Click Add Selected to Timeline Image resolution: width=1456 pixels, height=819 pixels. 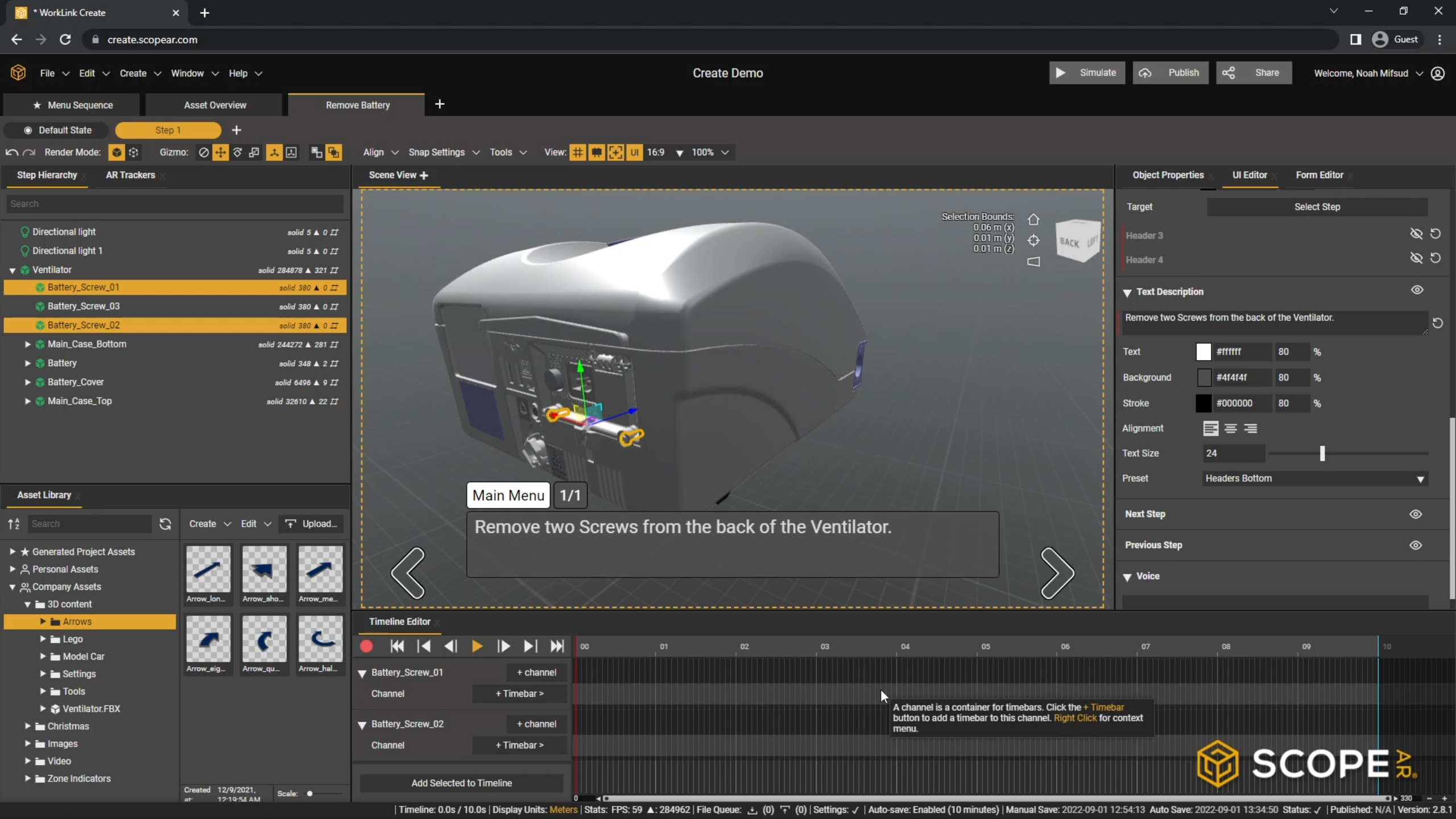461,783
